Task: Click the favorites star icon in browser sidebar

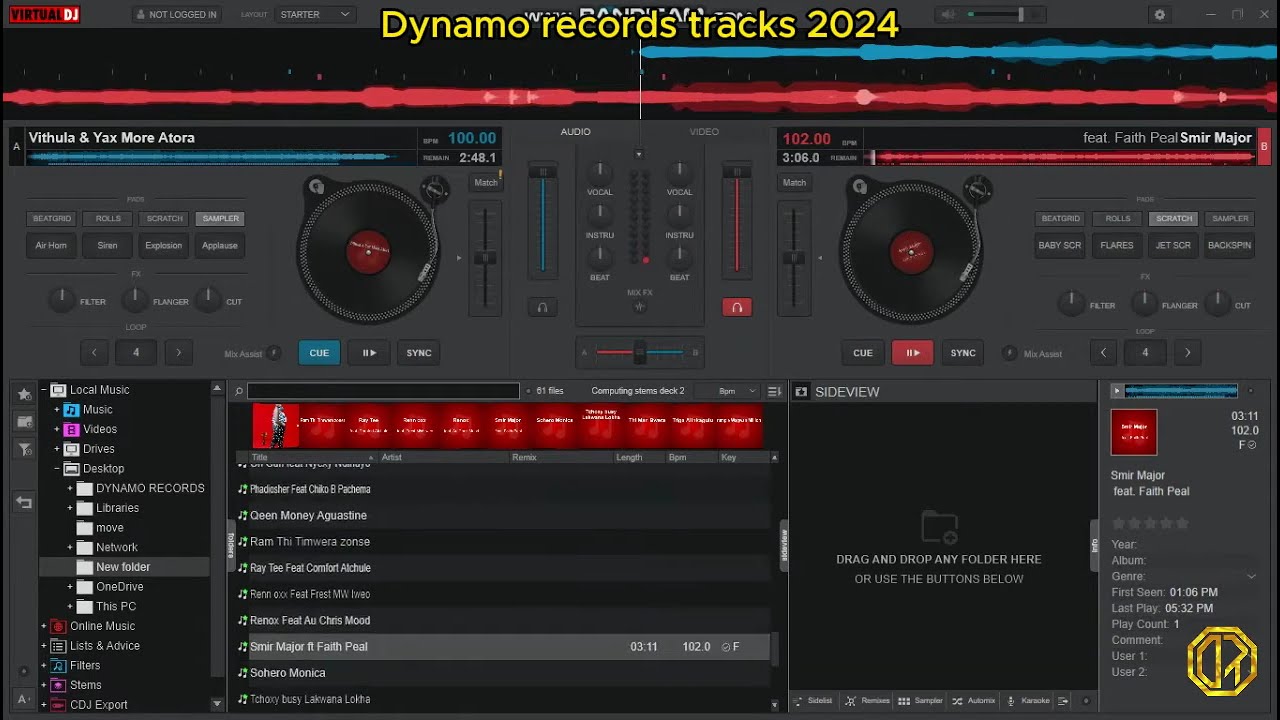Action: 24,394
